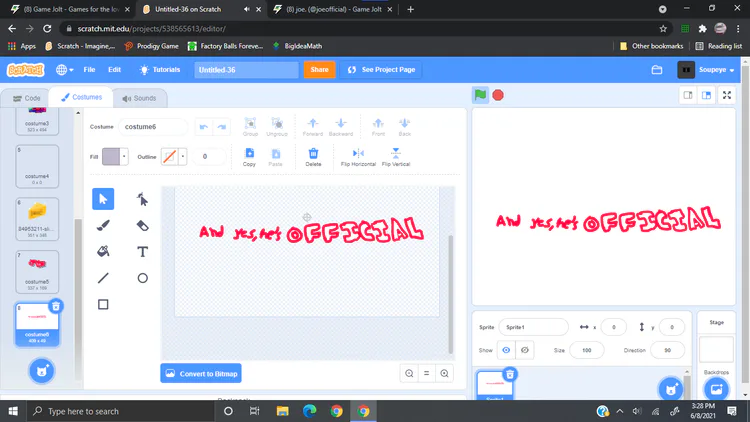Select the Reshape tool
750x422 pixels.
coord(142,199)
